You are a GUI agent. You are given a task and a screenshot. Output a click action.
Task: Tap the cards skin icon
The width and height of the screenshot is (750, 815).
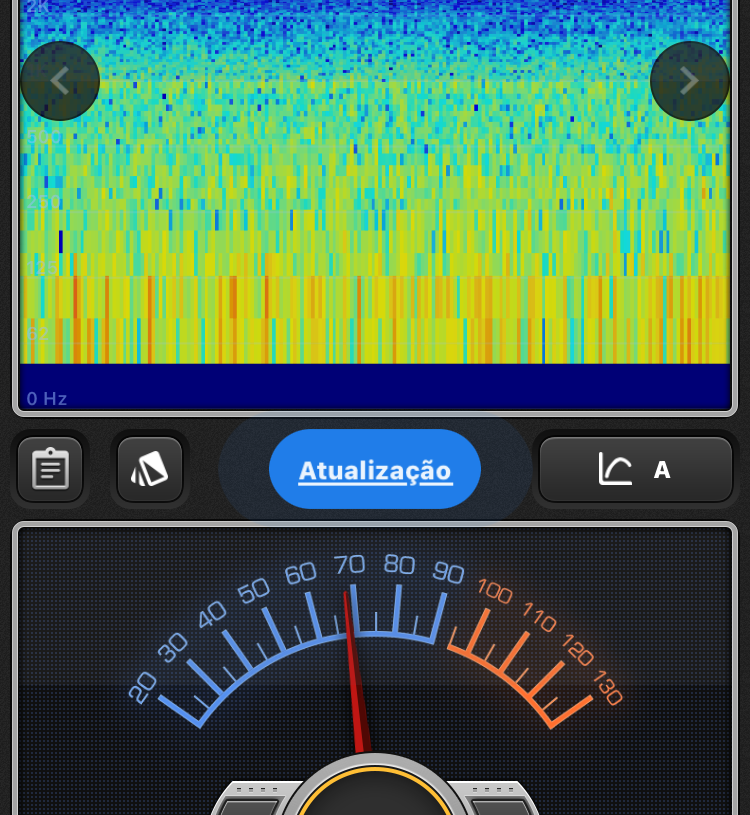150,469
